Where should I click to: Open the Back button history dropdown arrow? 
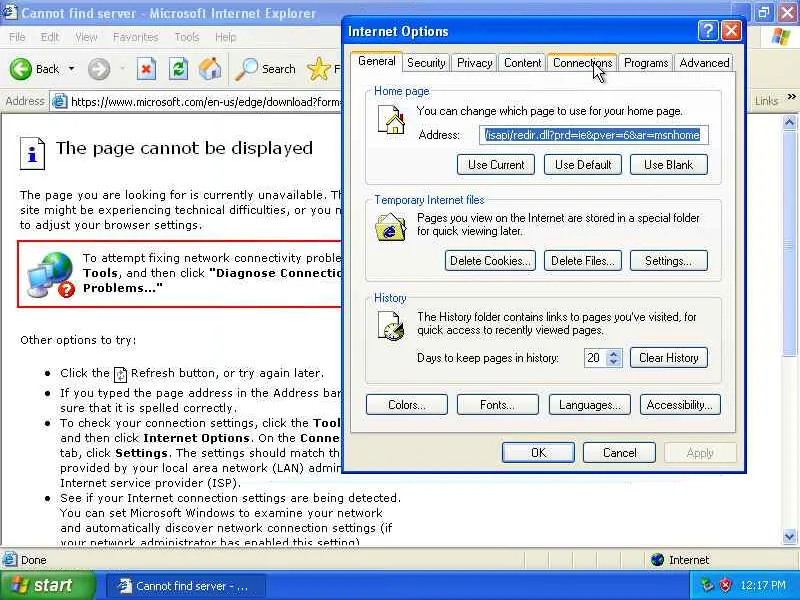(71, 69)
